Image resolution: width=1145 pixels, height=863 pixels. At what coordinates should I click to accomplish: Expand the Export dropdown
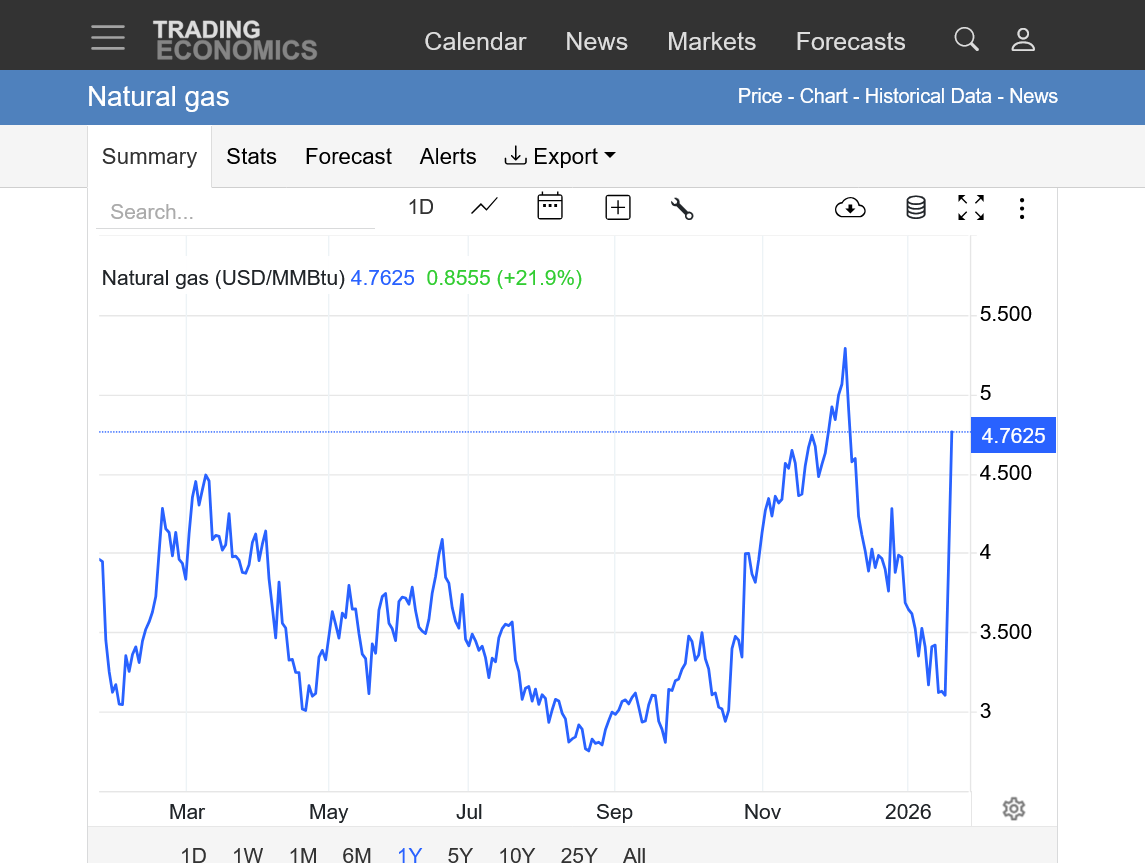pyautogui.click(x=560, y=156)
